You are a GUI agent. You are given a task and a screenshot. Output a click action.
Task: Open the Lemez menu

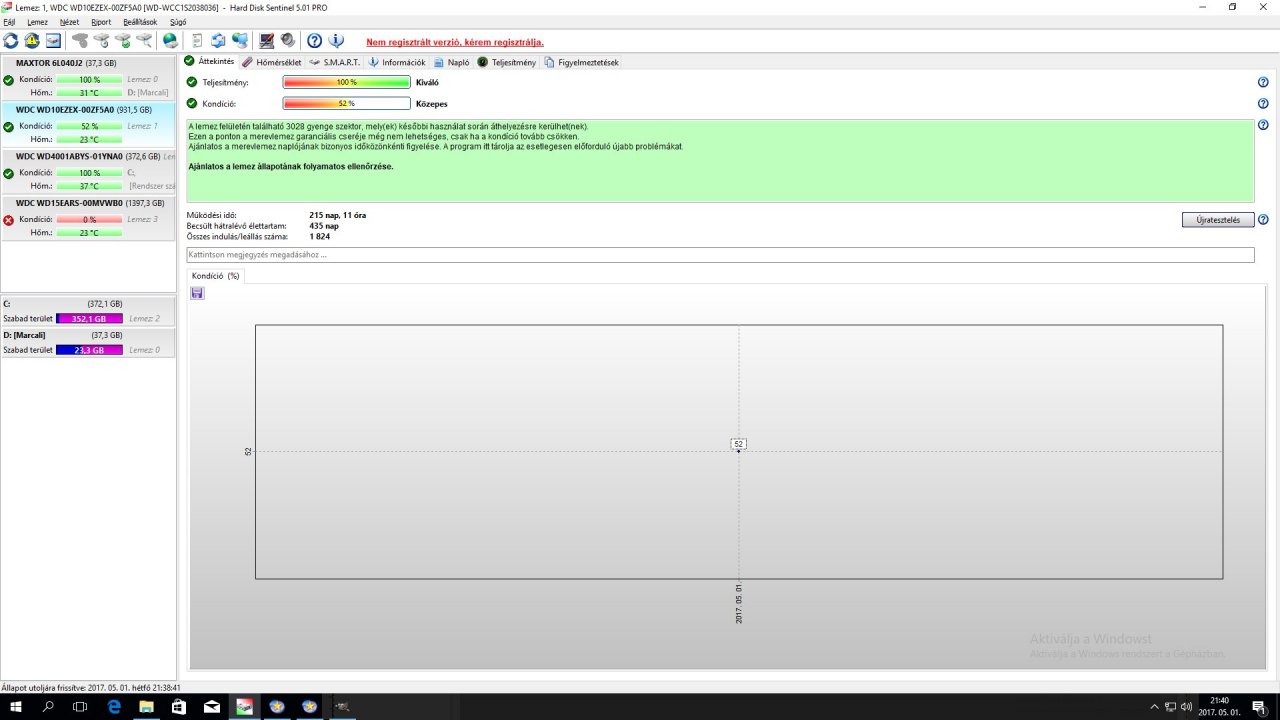tap(37, 22)
